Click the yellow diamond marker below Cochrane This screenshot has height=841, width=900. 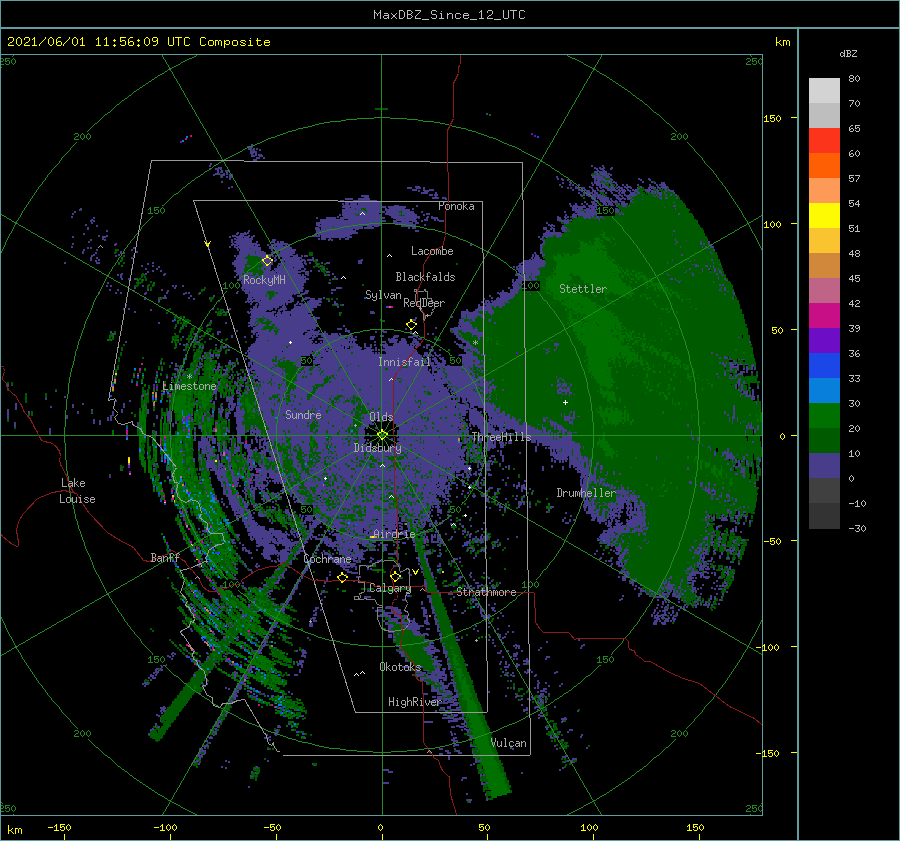[343, 577]
